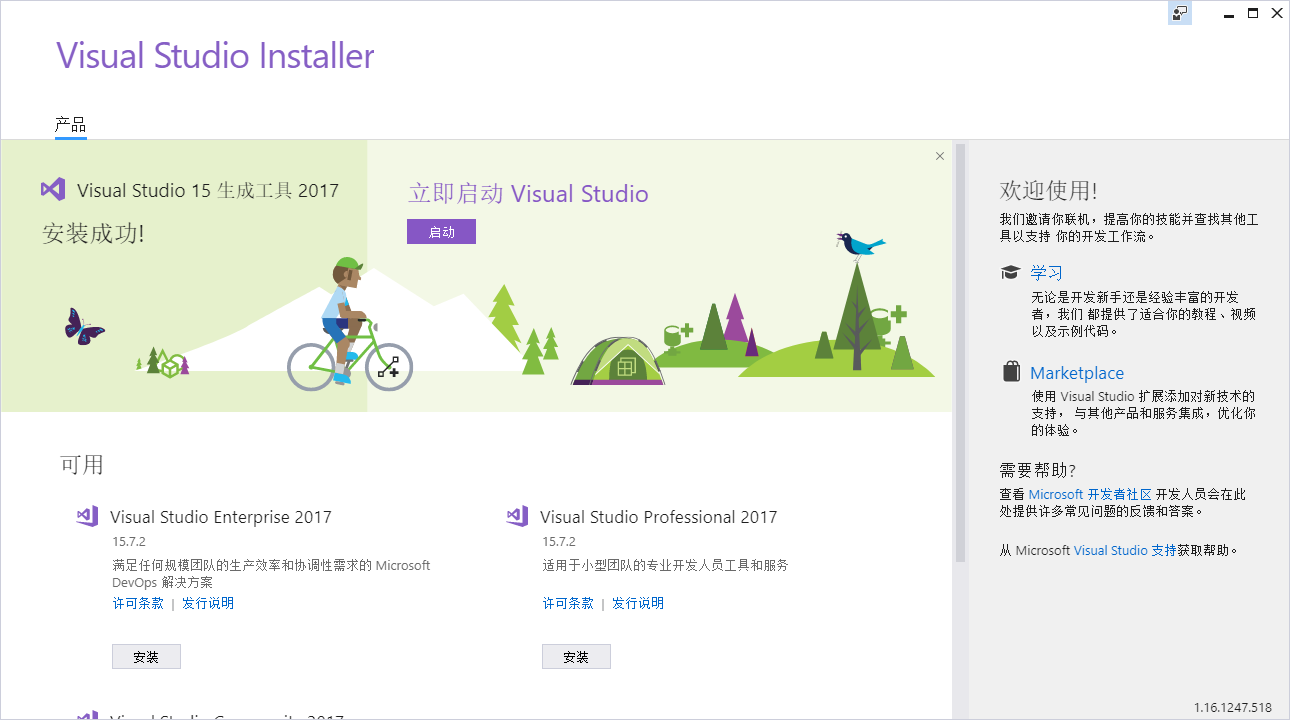Close the Visual Studio Installer window
This screenshot has width=1290, height=720.
1277,13
